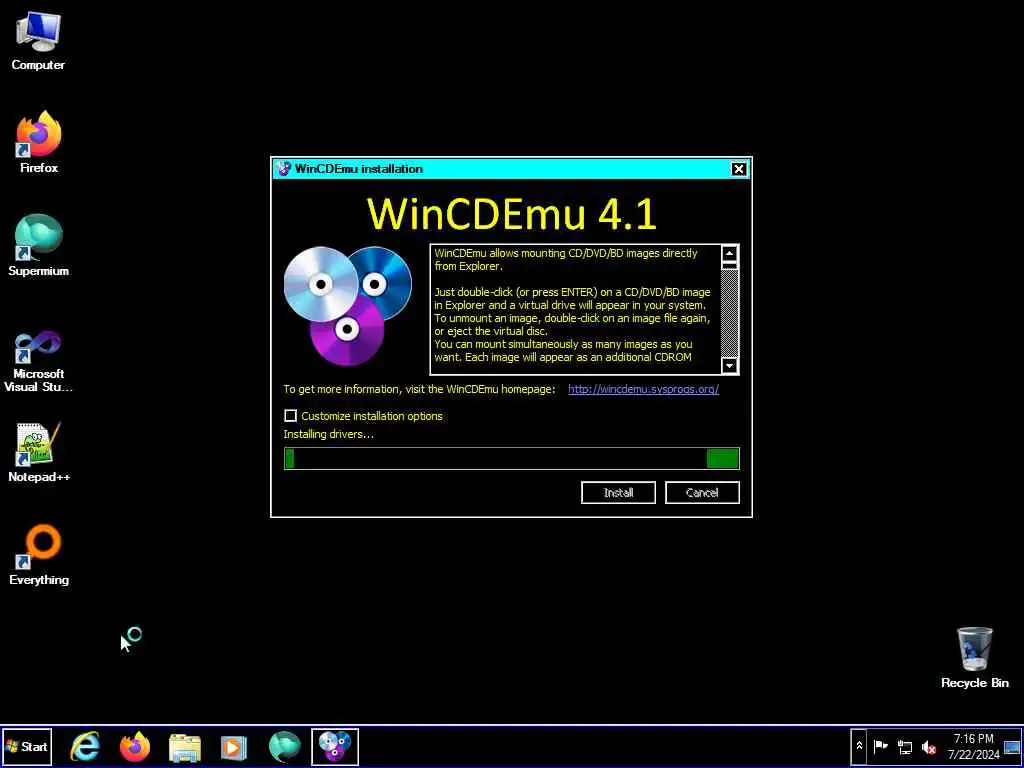Select the Notepad++ desktop shortcut

pos(39,453)
